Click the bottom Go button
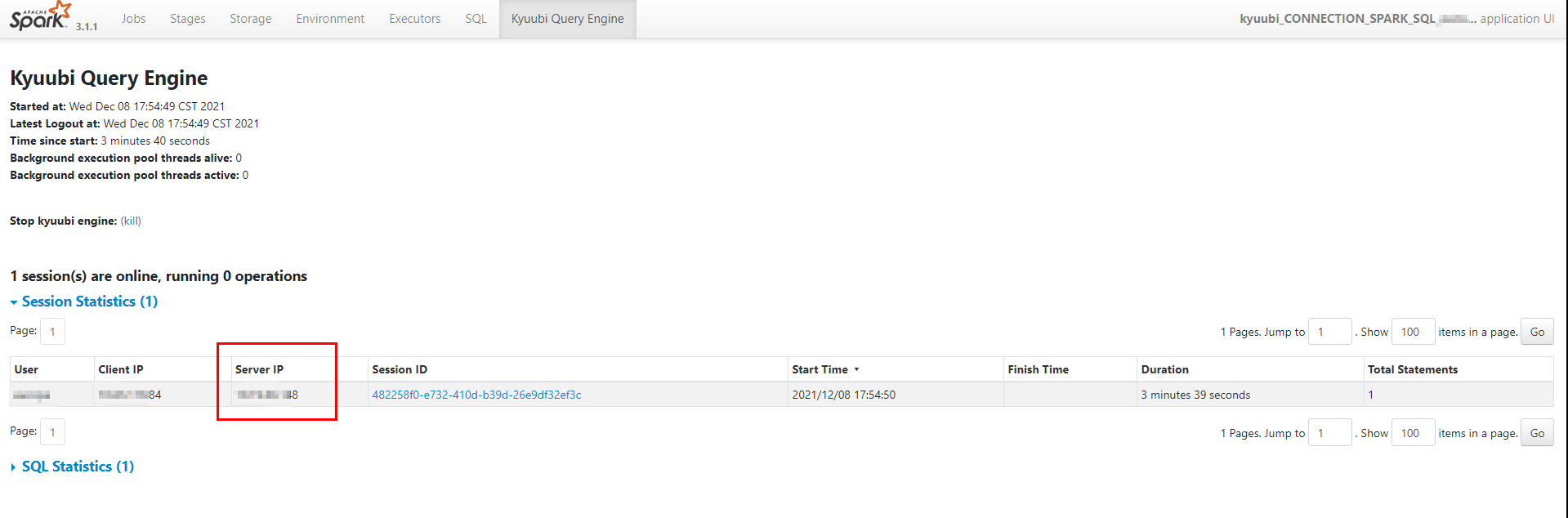This screenshot has height=518, width=1568. [1537, 433]
